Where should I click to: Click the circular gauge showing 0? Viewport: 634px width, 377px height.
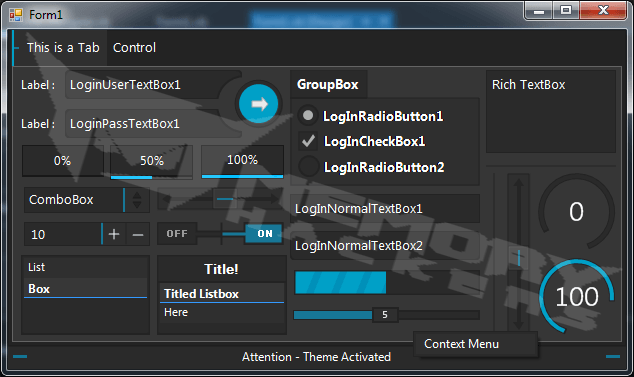[576, 211]
